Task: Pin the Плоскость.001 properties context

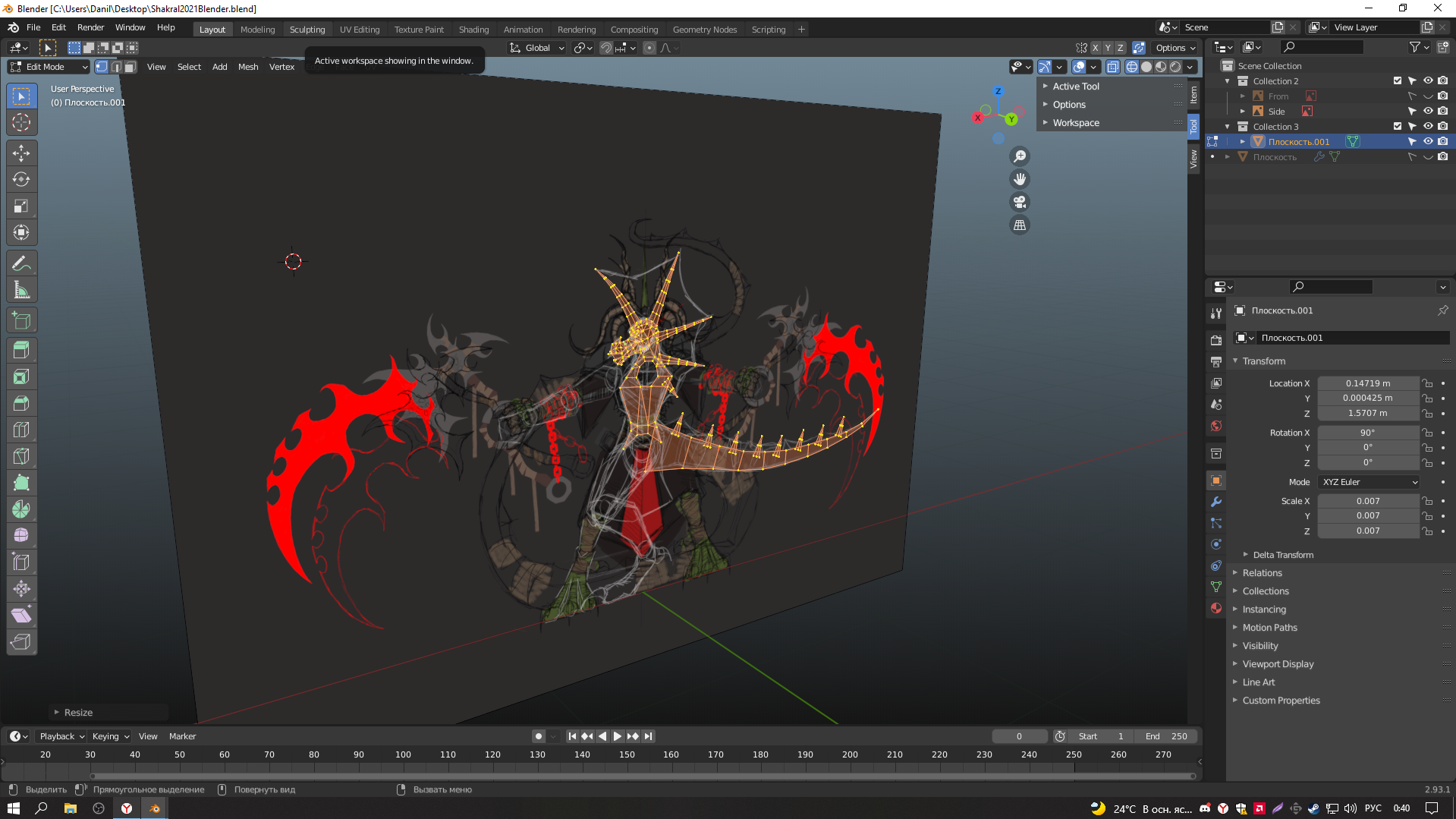Action: pyautogui.click(x=1442, y=310)
